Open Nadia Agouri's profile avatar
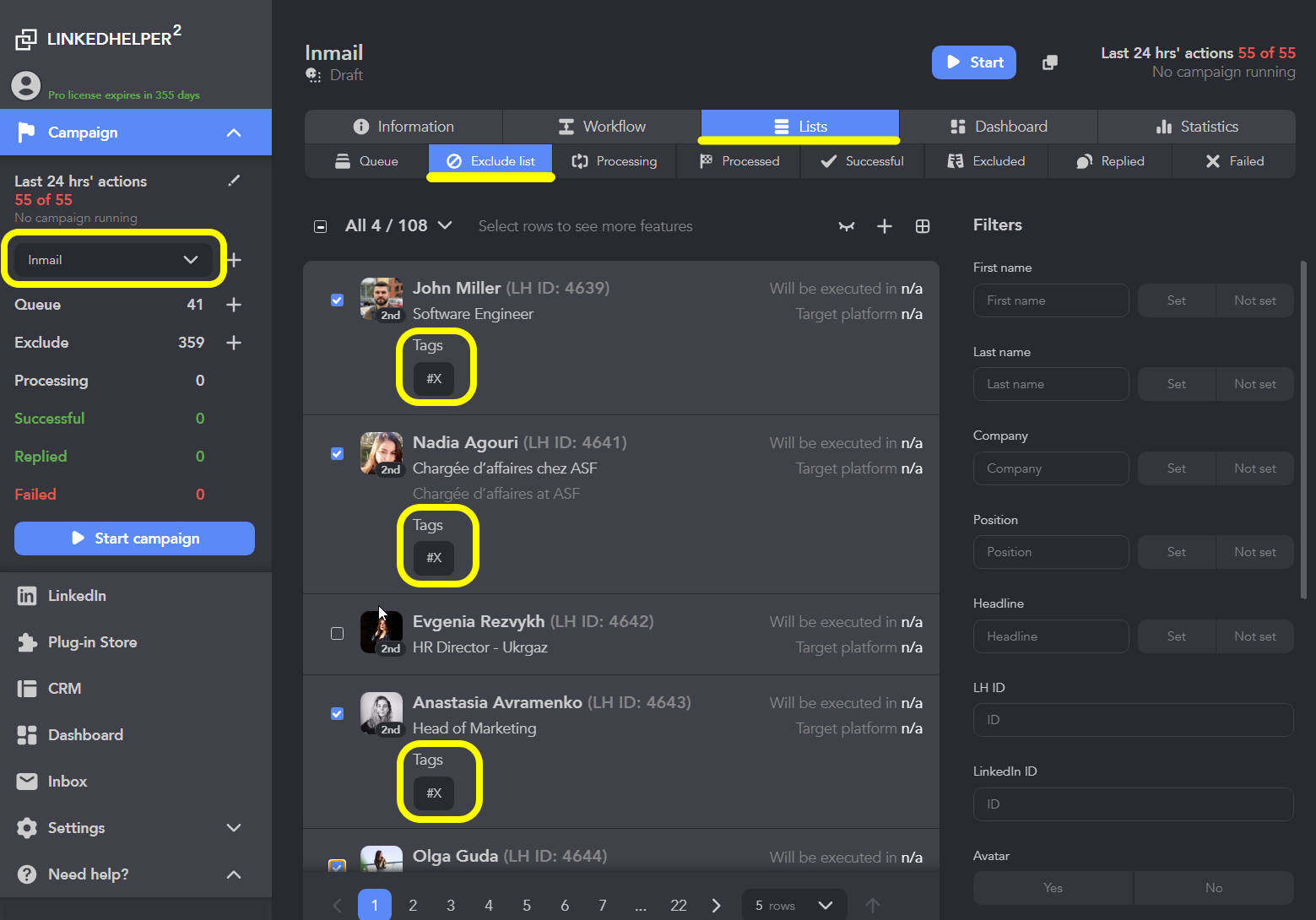The height and width of the screenshot is (920, 1316). pos(382,453)
